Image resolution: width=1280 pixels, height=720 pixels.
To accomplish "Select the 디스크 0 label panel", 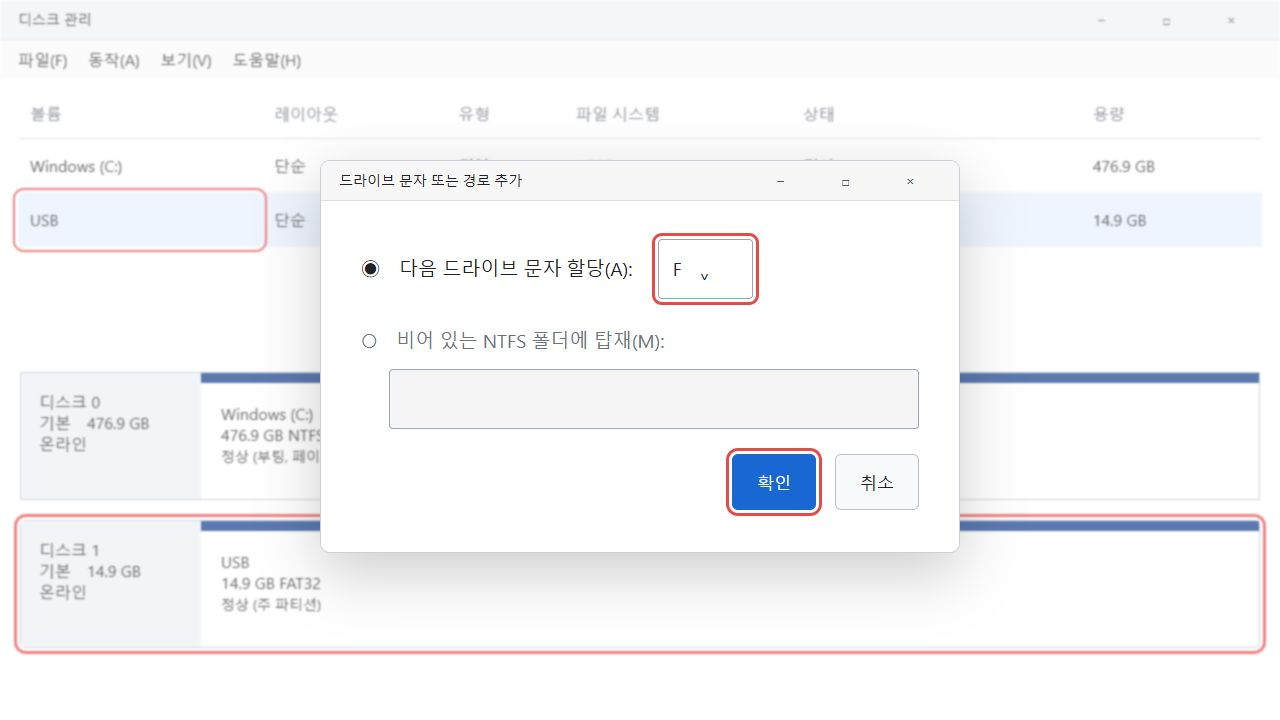I will click(x=111, y=436).
